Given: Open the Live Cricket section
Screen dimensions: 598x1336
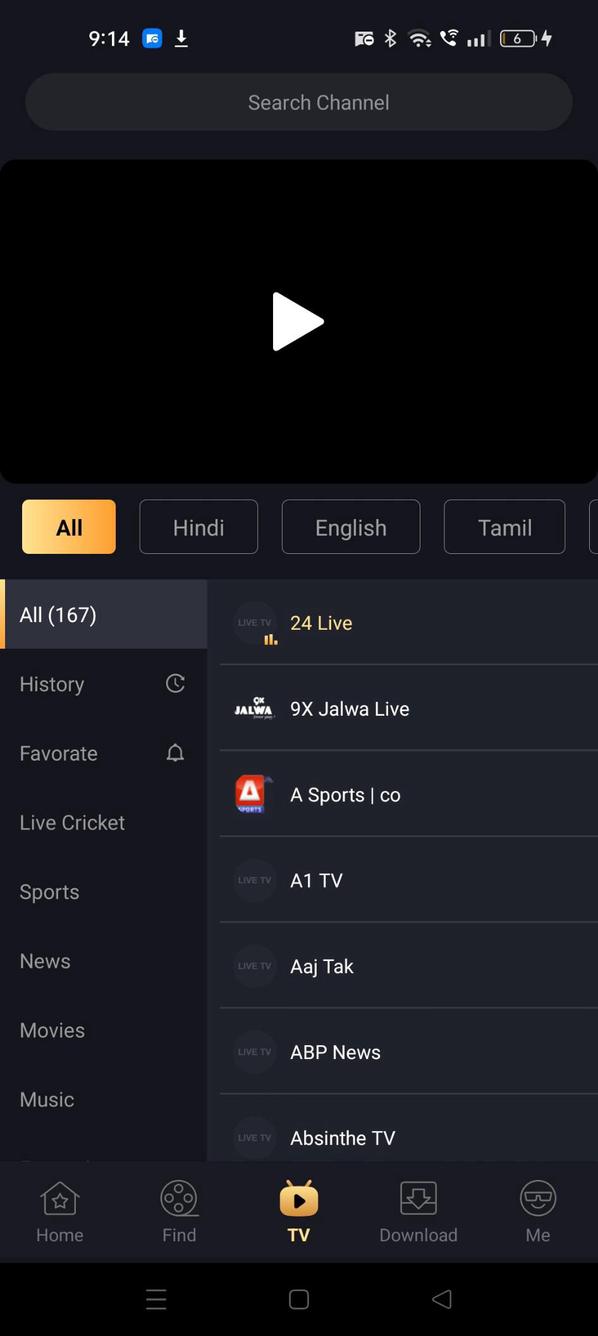Looking at the screenshot, I should [x=72, y=822].
